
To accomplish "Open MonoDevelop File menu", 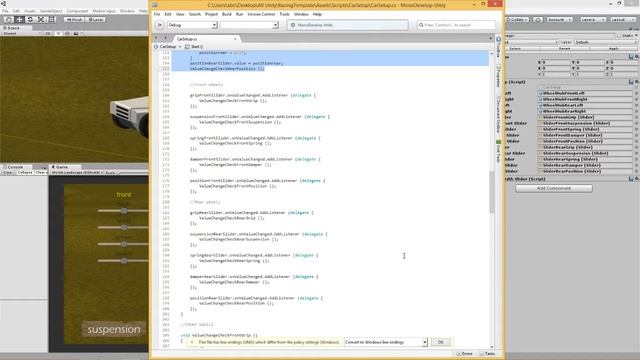I will tap(157, 14).
